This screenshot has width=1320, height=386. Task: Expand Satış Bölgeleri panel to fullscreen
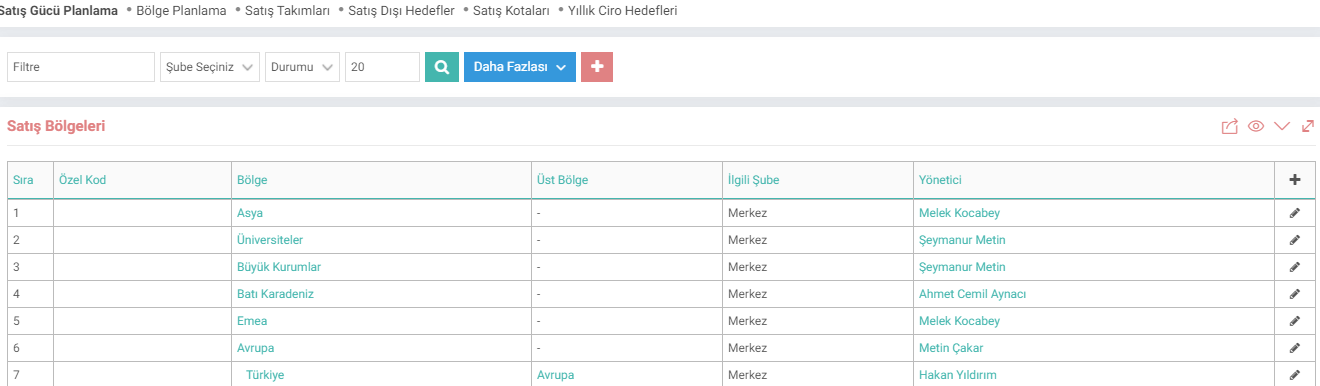[x=1307, y=127]
